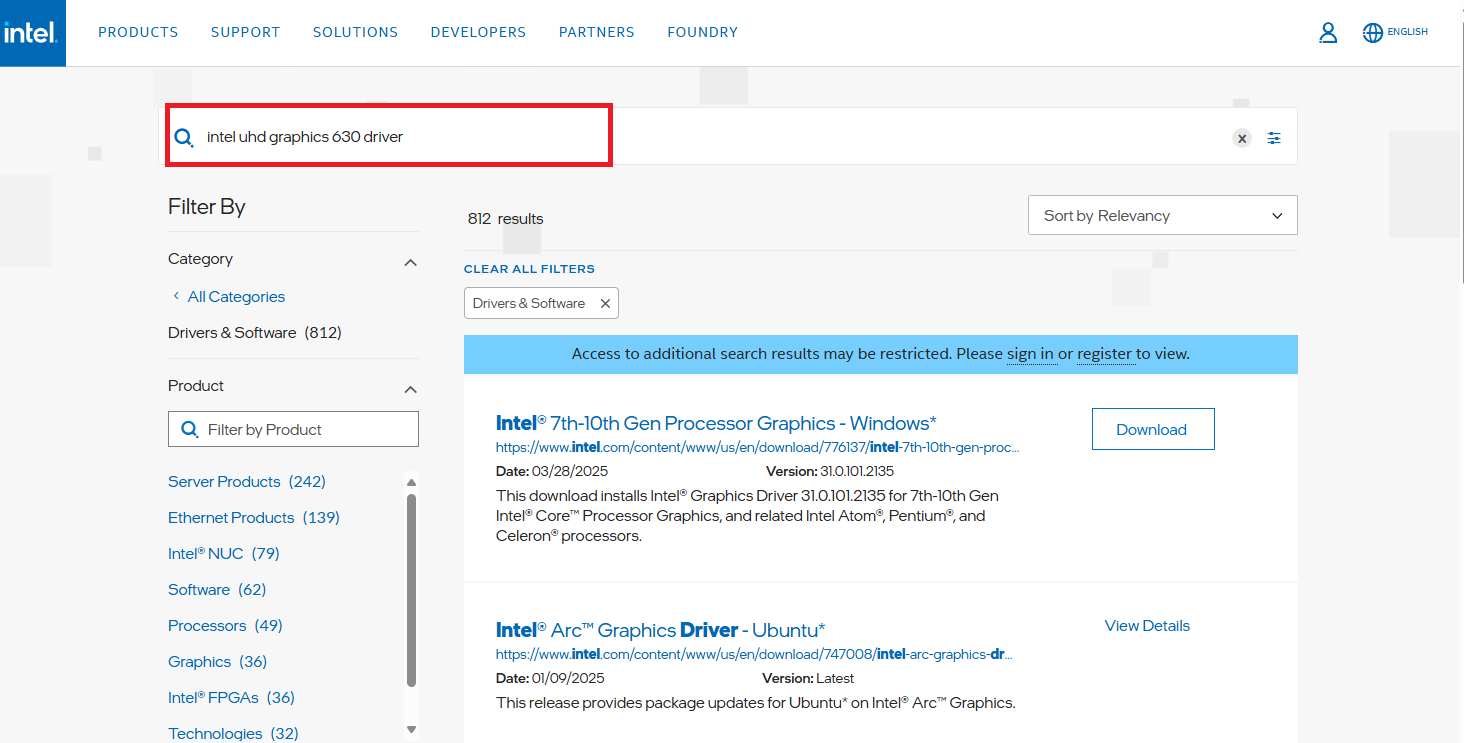View details for Arc Graphics Driver Ubuntu
Image resolution: width=1464 pixels, height=743 pixels.
point(1147,626)
